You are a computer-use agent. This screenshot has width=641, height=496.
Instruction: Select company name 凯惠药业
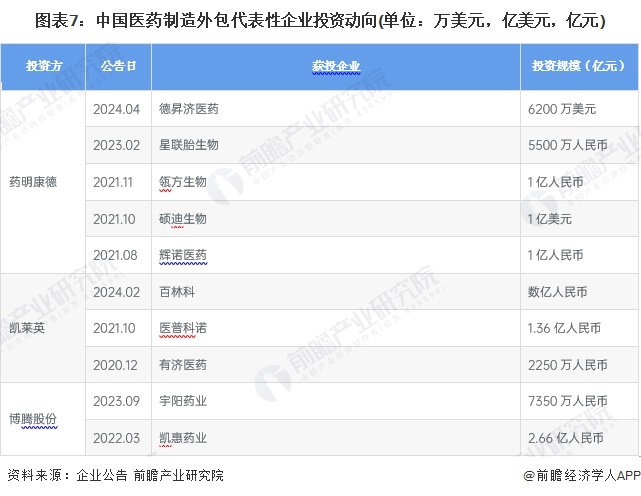point(183,438)
